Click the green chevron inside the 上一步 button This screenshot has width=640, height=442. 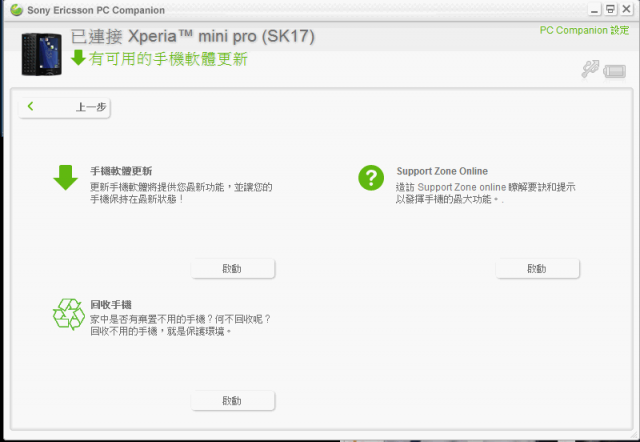[30, 106]
